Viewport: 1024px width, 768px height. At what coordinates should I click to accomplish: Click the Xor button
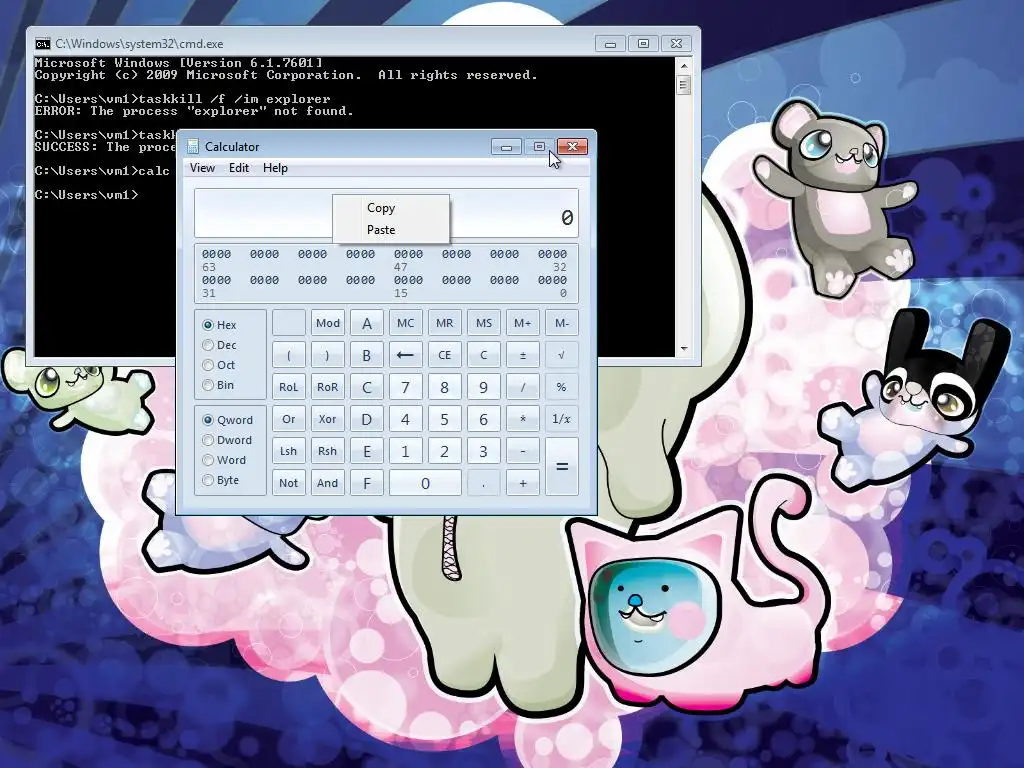click(327, 419)
